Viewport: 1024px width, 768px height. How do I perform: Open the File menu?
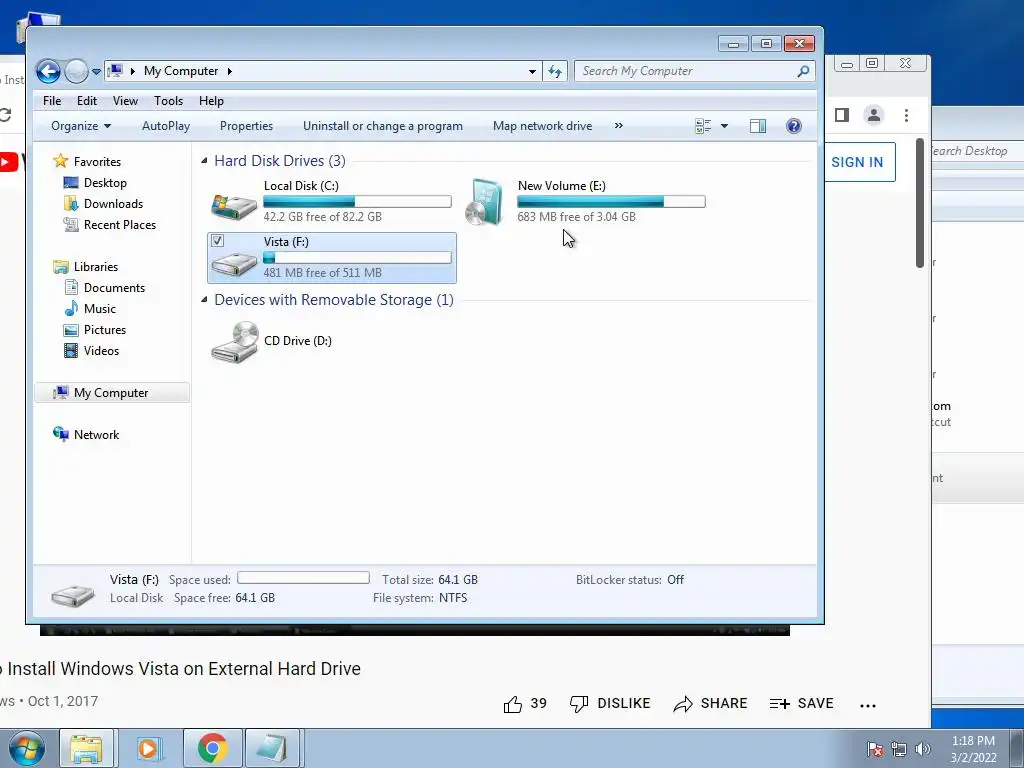click(52, 101)
